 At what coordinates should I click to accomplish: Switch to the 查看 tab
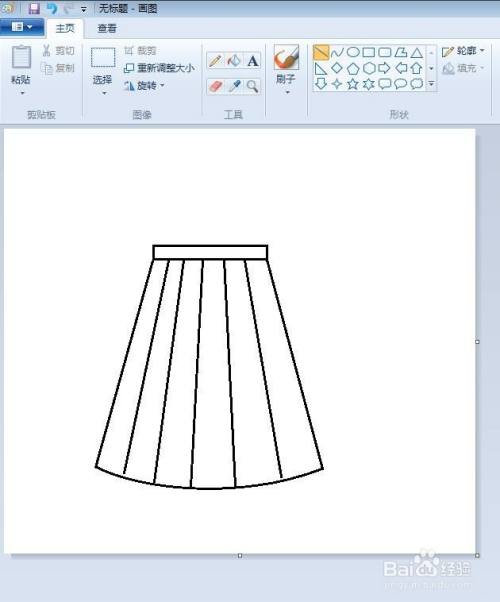[107, 28]
